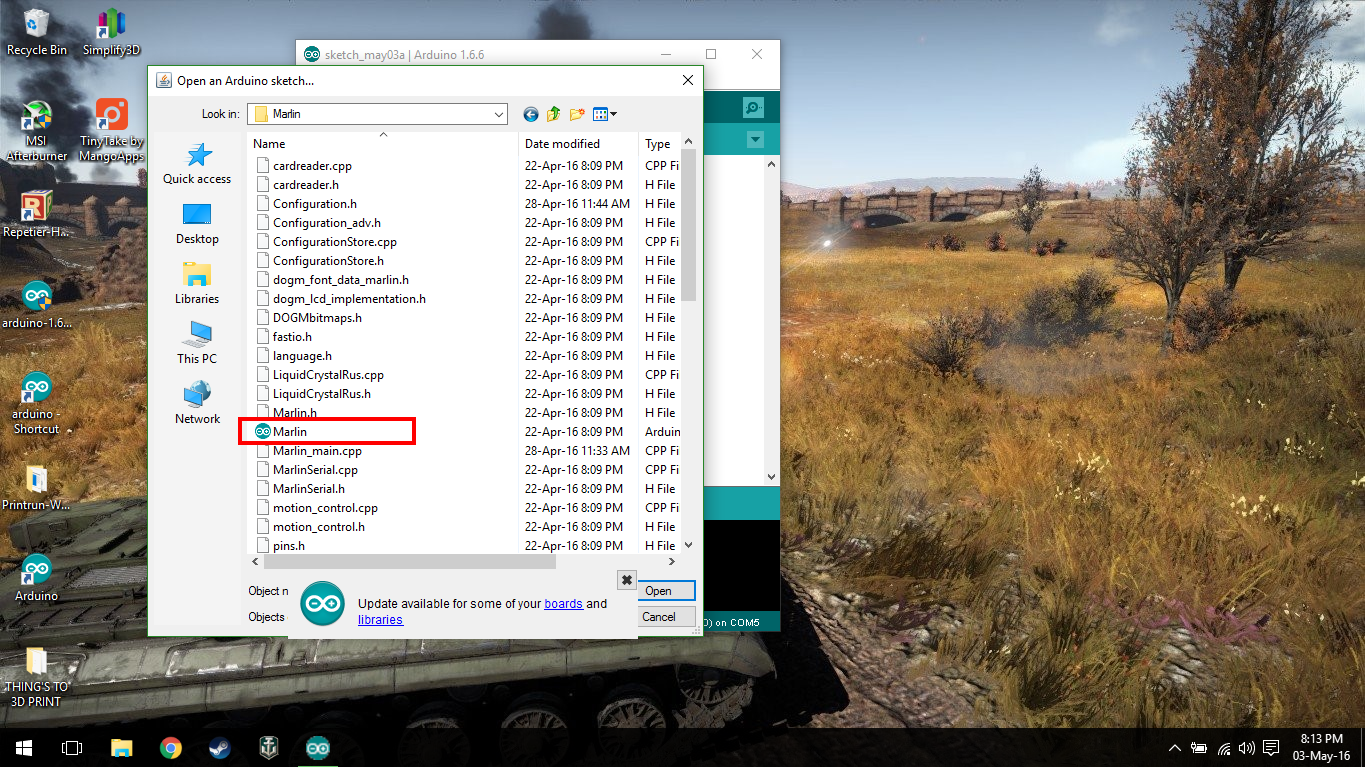Follow the libraries update link
This screenshot has width=1365, height=767.
380,620
